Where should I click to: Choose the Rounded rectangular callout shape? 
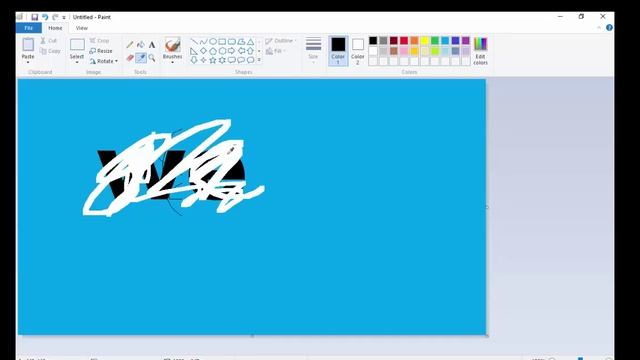point(232,60)
